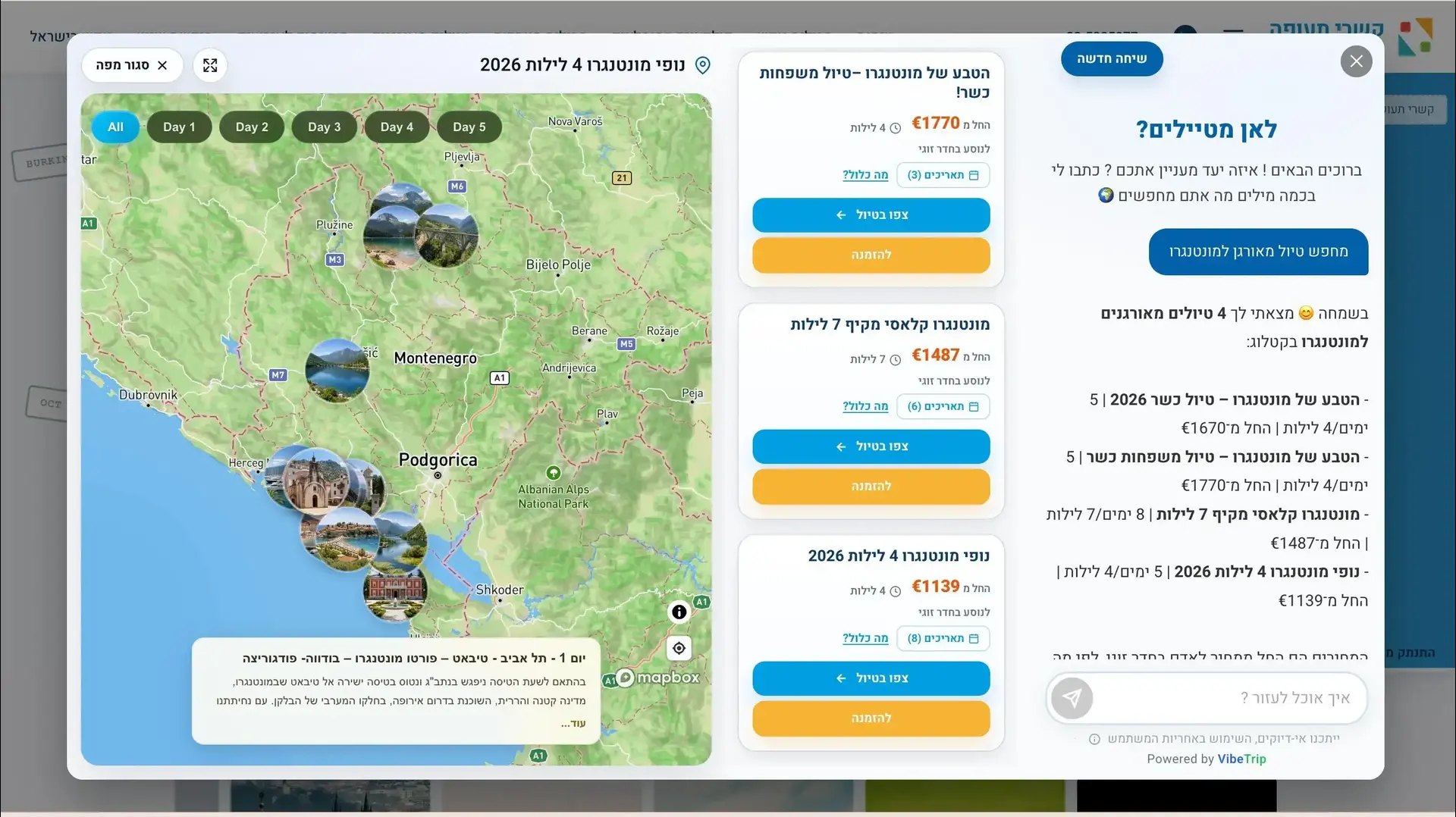Click the red palace photo marker near Shkoder
This screenshot has height=817, width=1456.
tap(395, 592)
